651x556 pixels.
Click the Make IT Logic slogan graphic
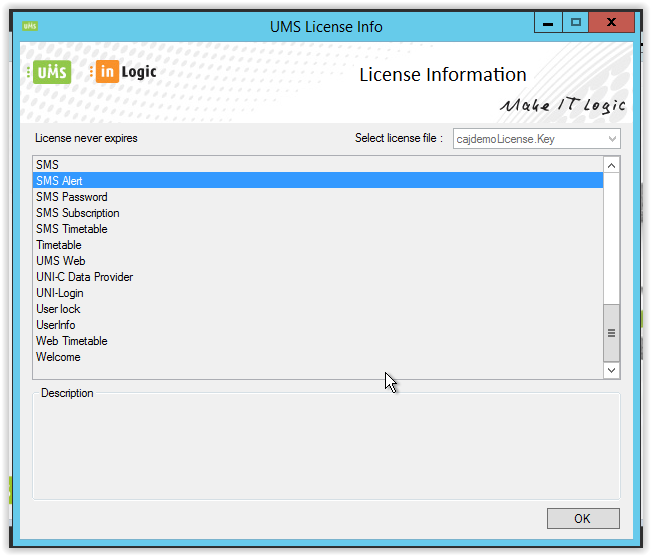point(562,105)
